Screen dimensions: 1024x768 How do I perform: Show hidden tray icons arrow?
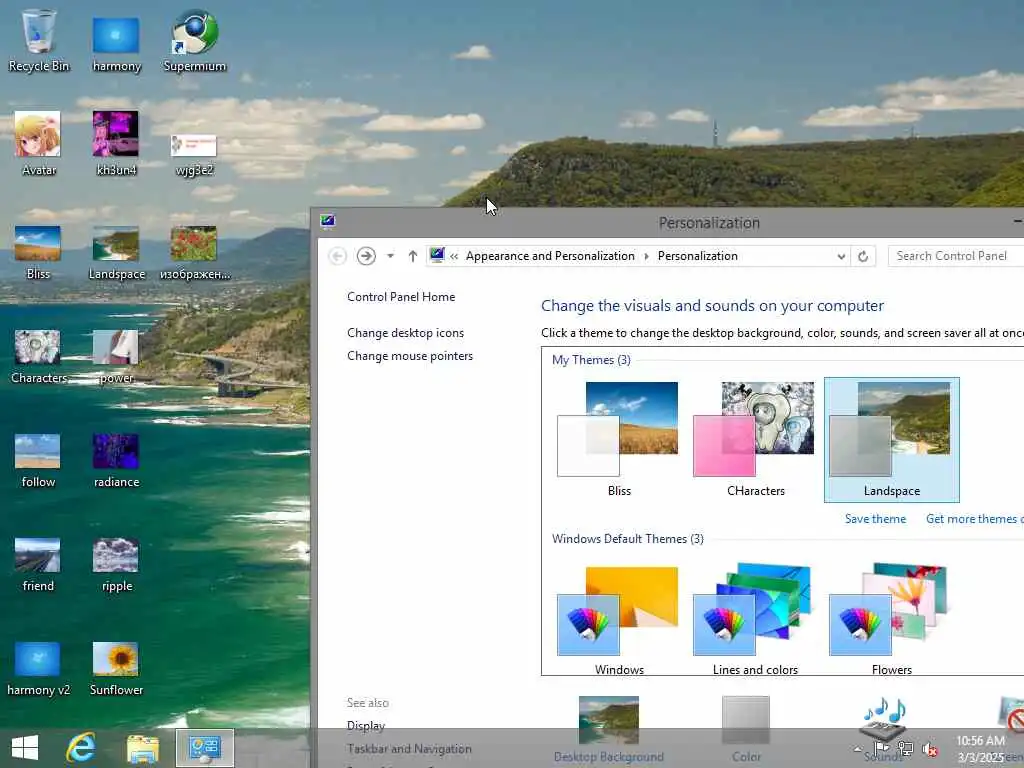[x=857, y=749]
